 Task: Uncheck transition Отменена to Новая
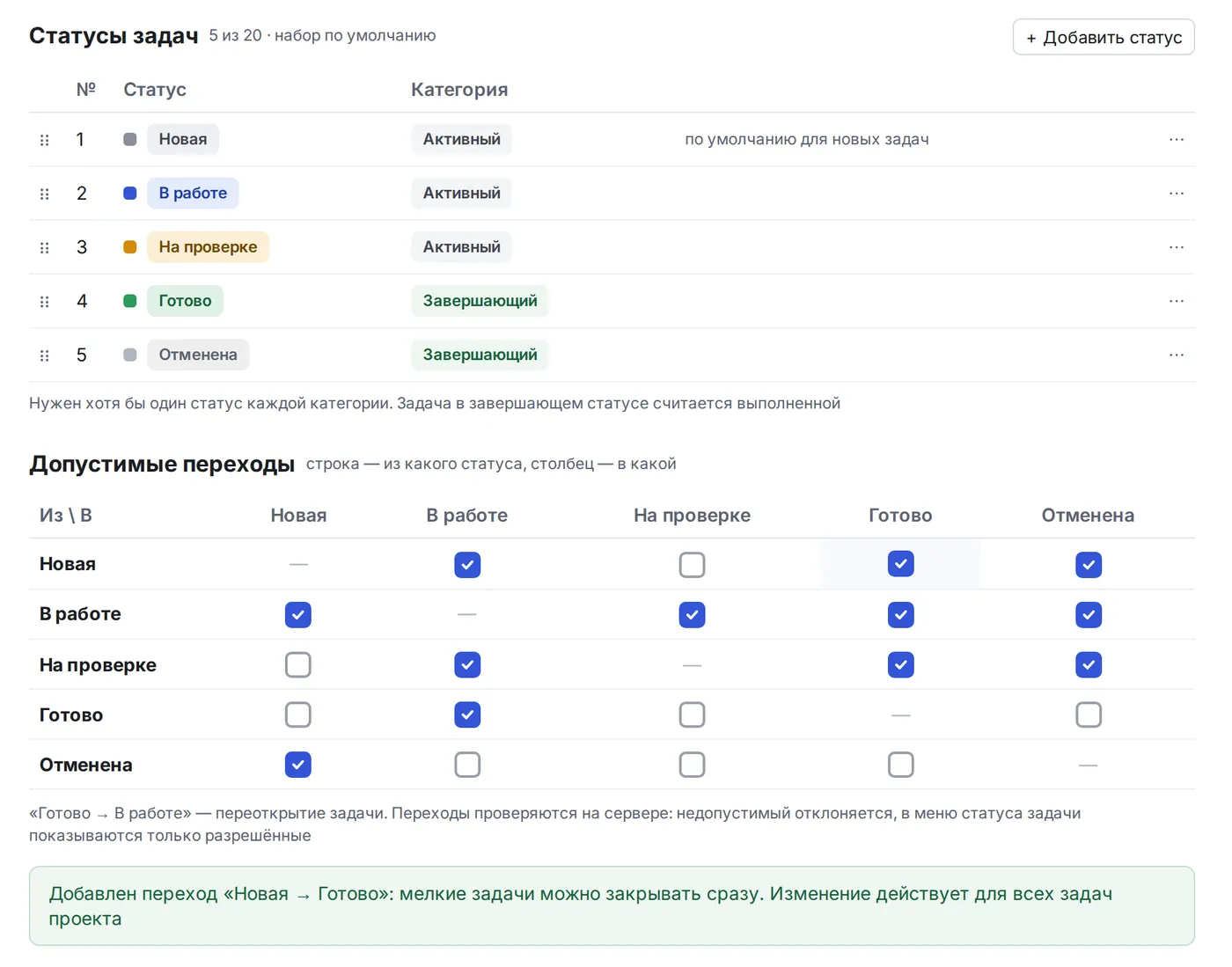pos(298,765)
